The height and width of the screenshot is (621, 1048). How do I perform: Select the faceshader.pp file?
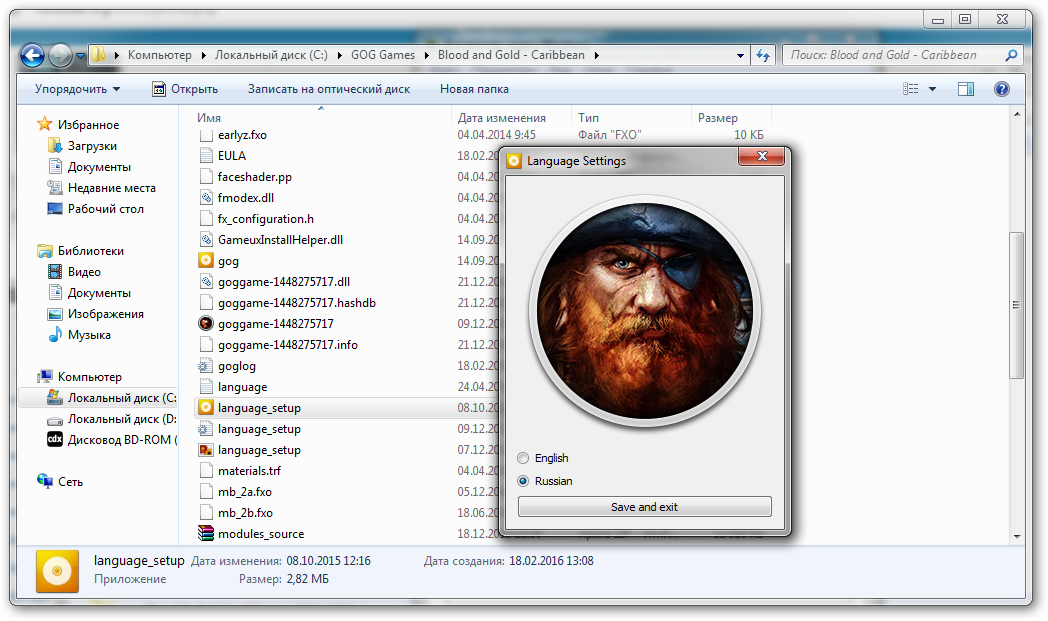(x=255, y=176)
